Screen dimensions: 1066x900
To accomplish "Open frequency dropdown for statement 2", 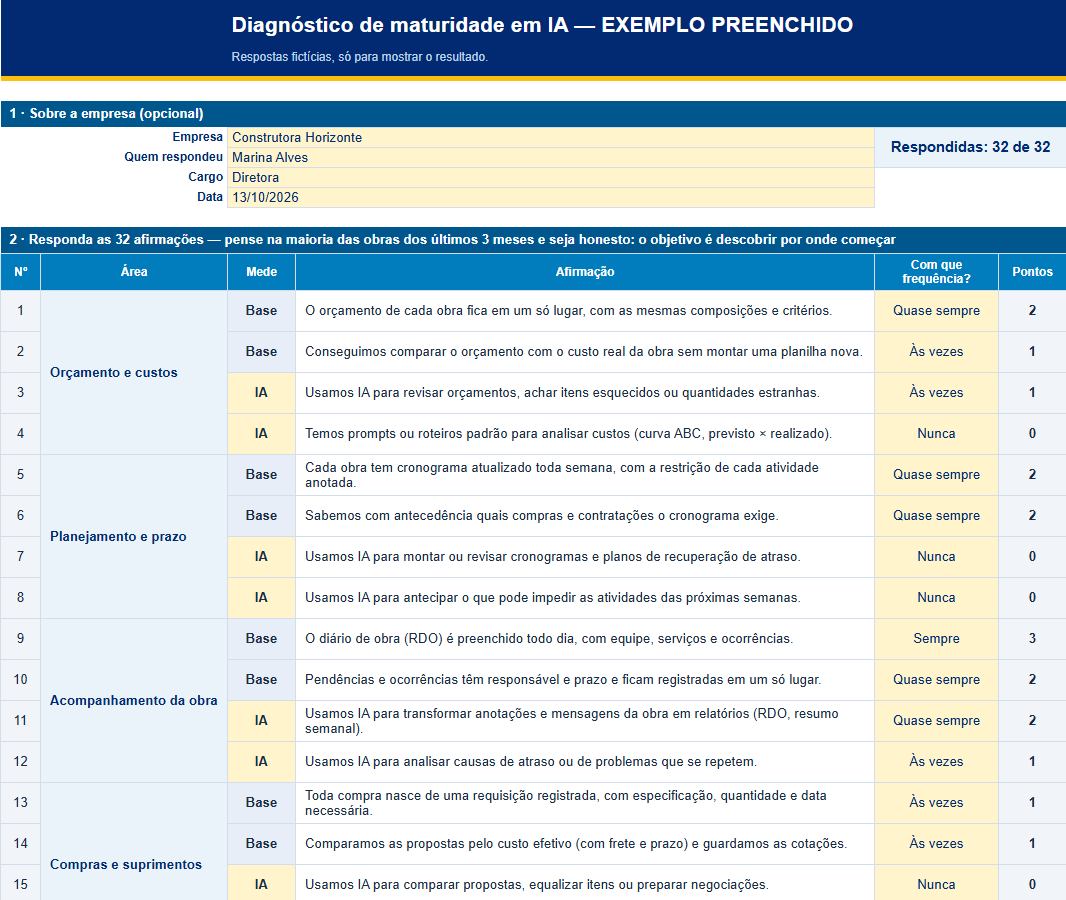I will click(x=936, y=351).
